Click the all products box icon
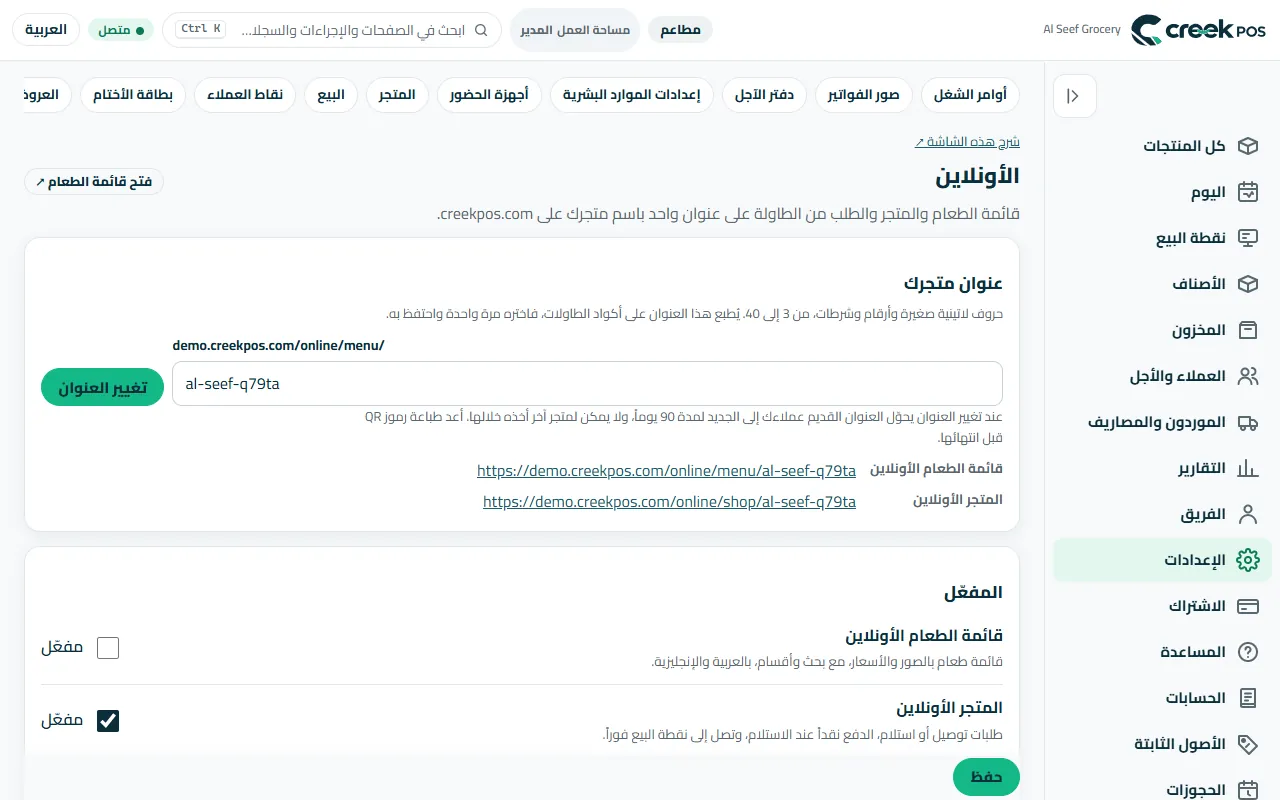 click(1247, 146)
